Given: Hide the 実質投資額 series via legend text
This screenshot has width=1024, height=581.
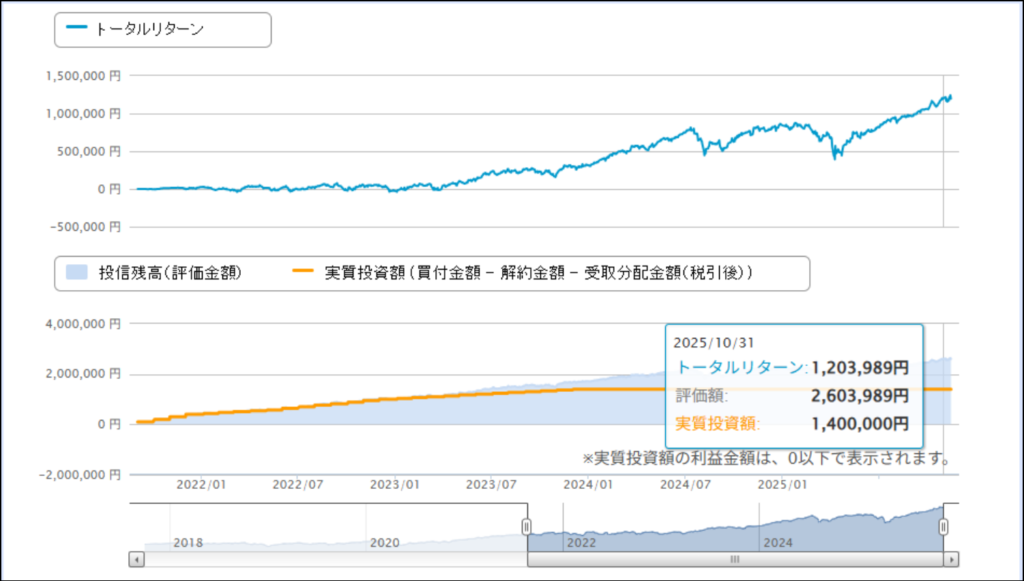Looking at the screenshot, I should pos(540,272).
